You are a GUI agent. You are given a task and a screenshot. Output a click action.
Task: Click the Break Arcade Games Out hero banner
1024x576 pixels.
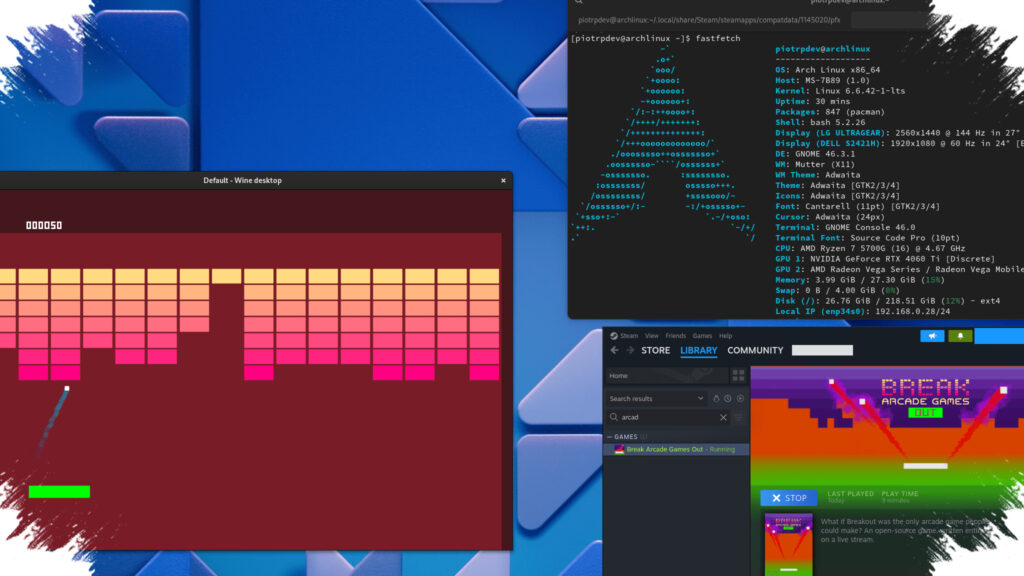887,424
